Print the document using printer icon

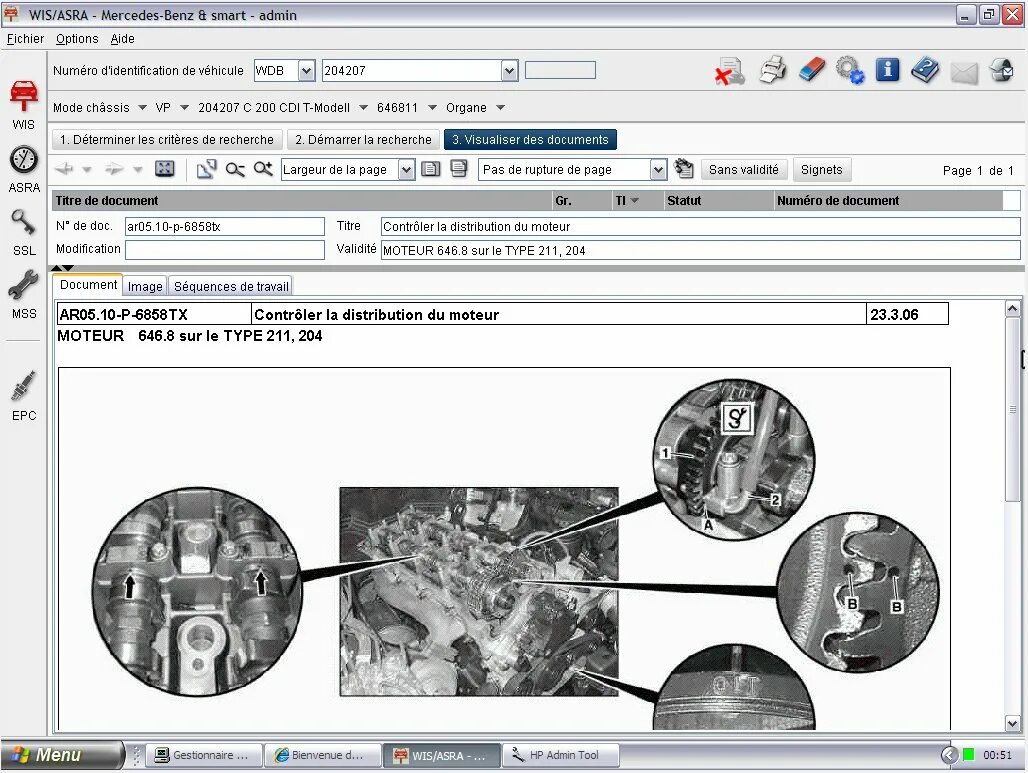coord(773,70)
